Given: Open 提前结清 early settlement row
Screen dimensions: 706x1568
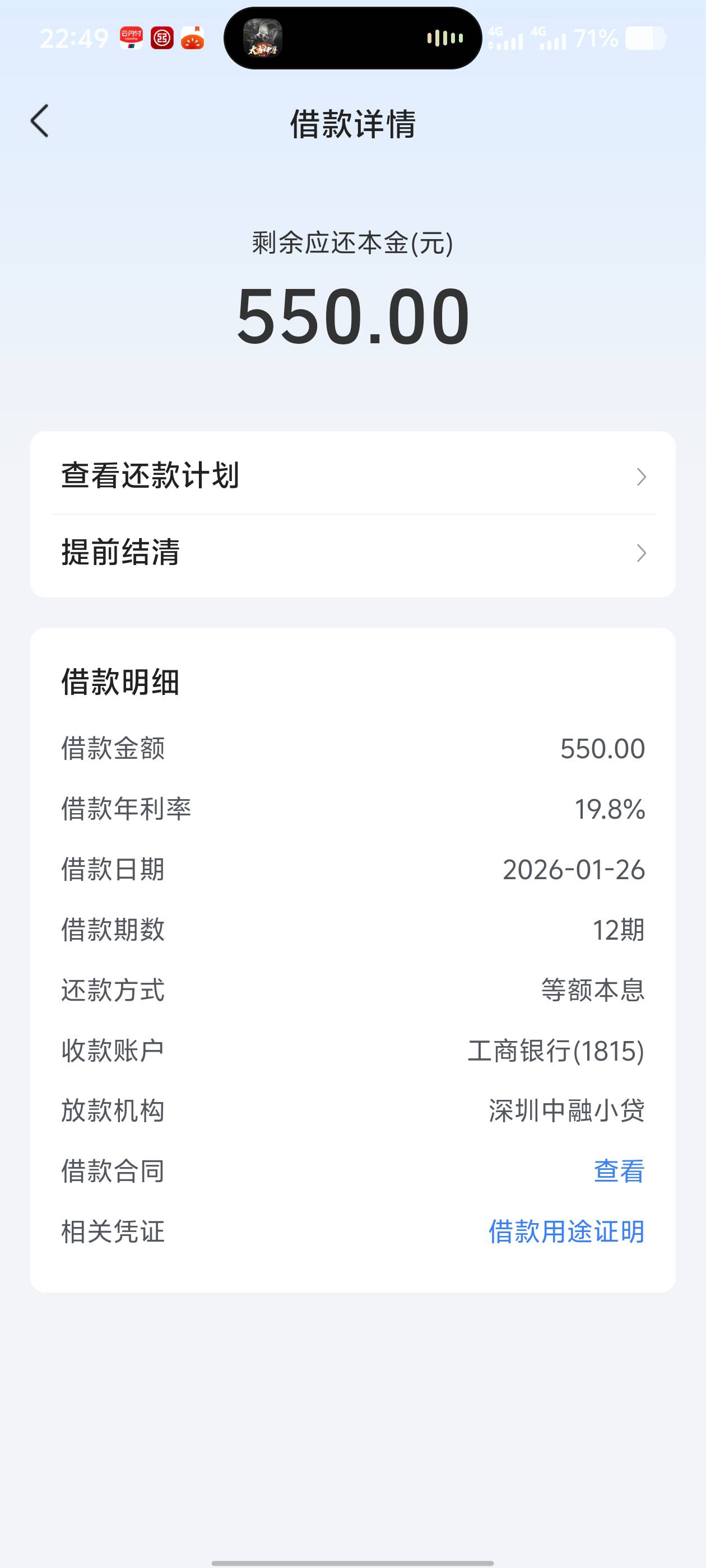Looking at the screenshot, I should click(x=352, y=553).
